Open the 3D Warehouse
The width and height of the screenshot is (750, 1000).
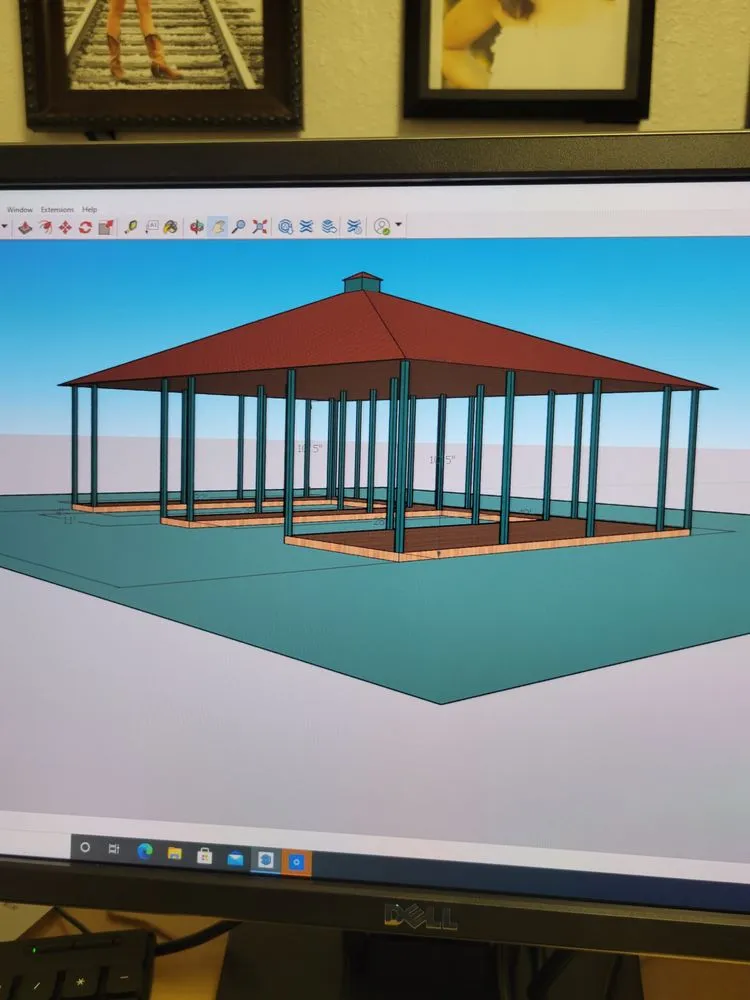(x=286, y=227)
